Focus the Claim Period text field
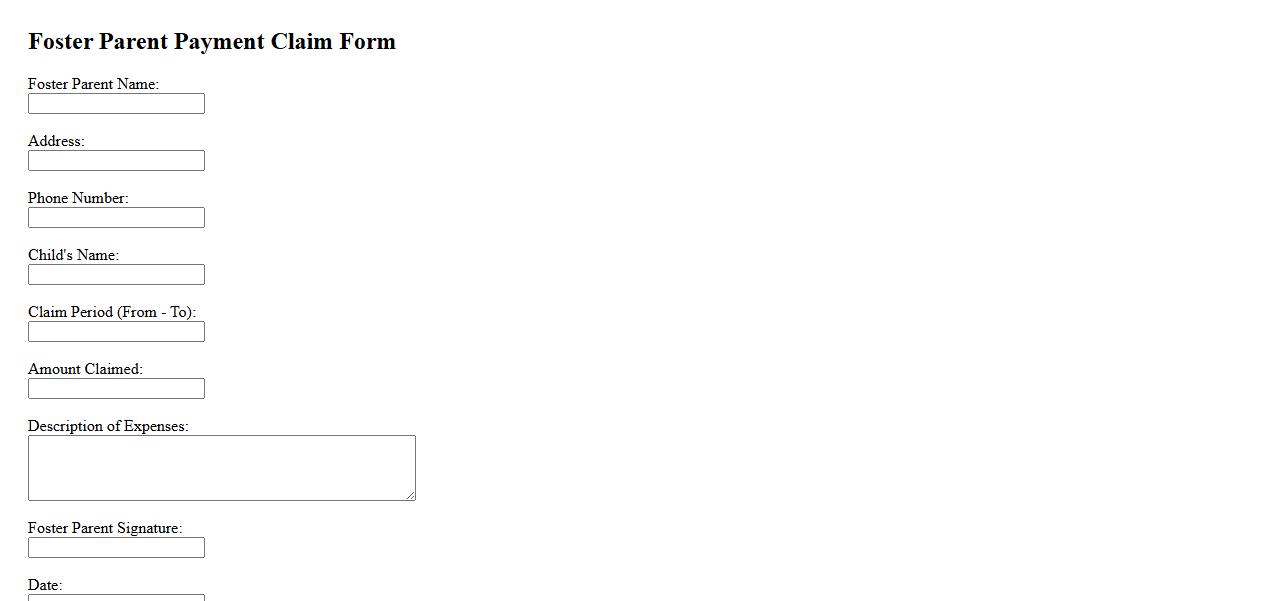1278x601 pixels. [x=116, y=332]
